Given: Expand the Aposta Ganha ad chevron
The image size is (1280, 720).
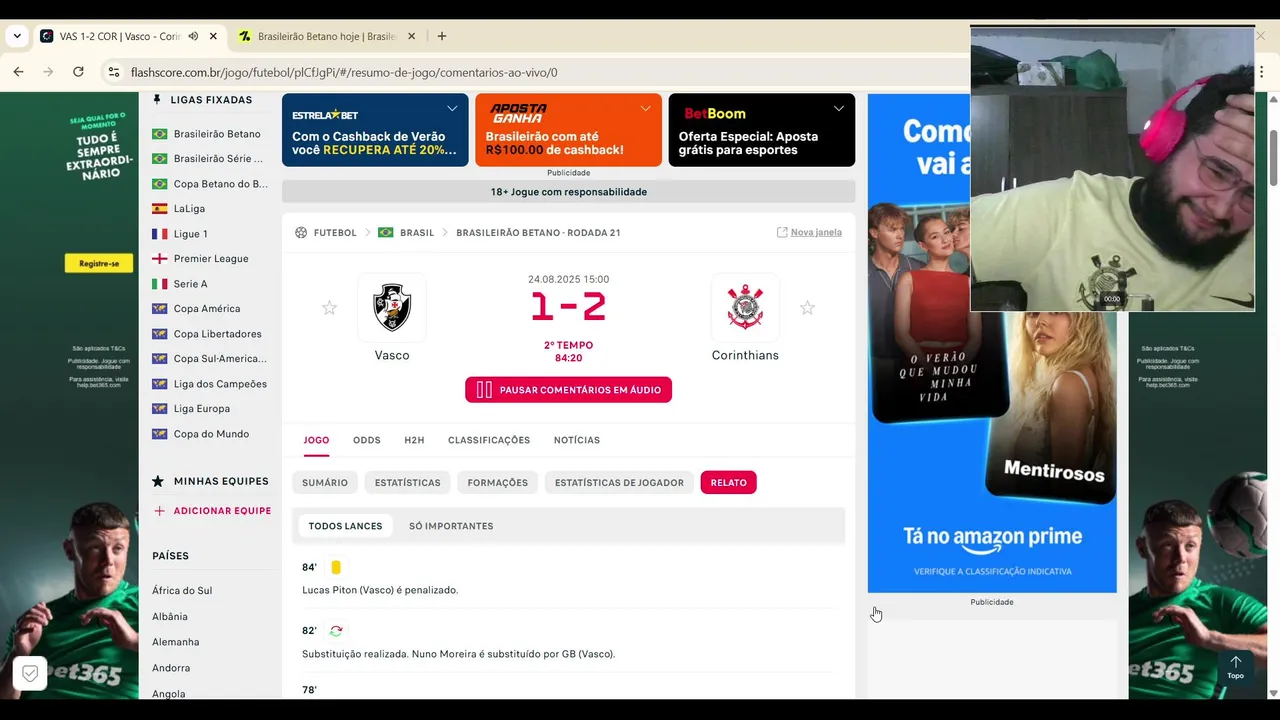Looking at the screenshot, I should click(645, 108).
